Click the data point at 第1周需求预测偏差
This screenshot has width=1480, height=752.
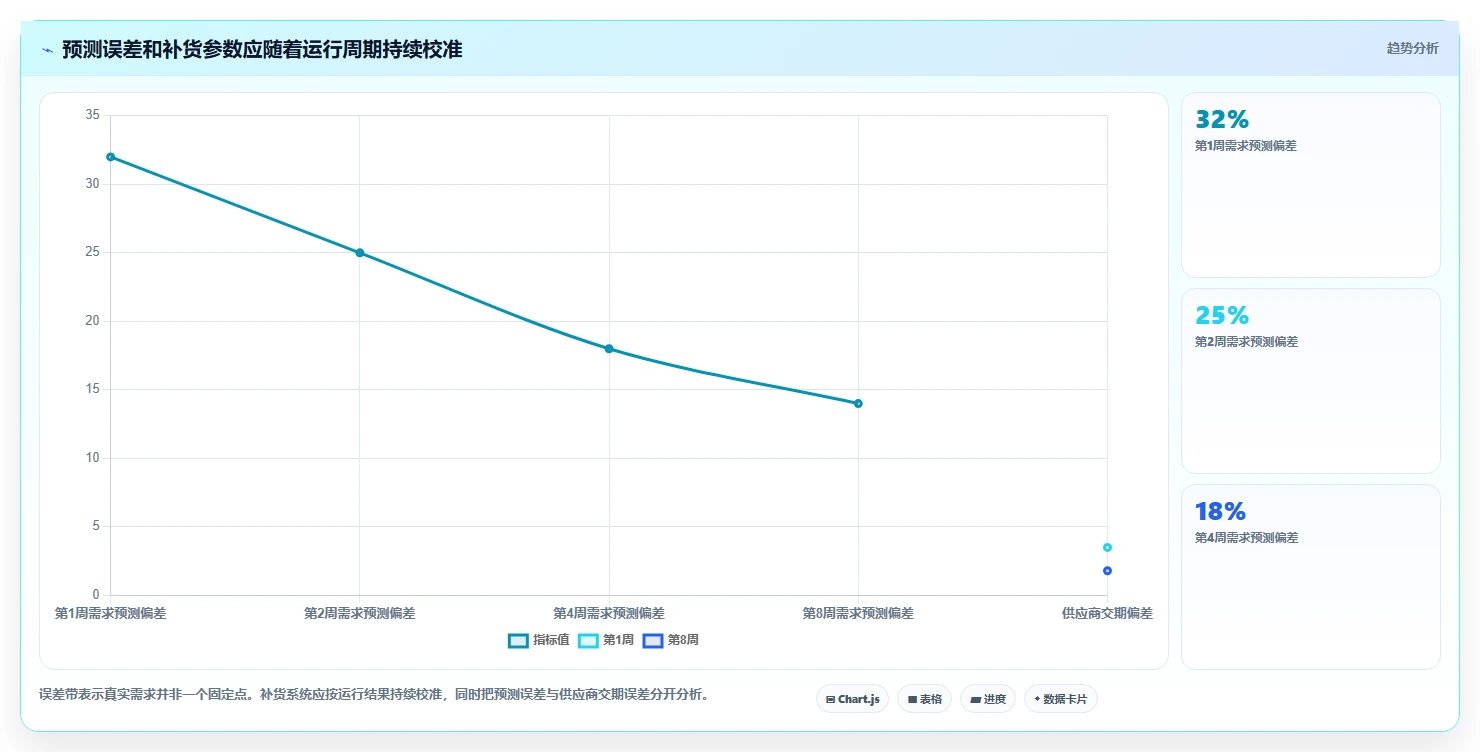tap(110, 157)
